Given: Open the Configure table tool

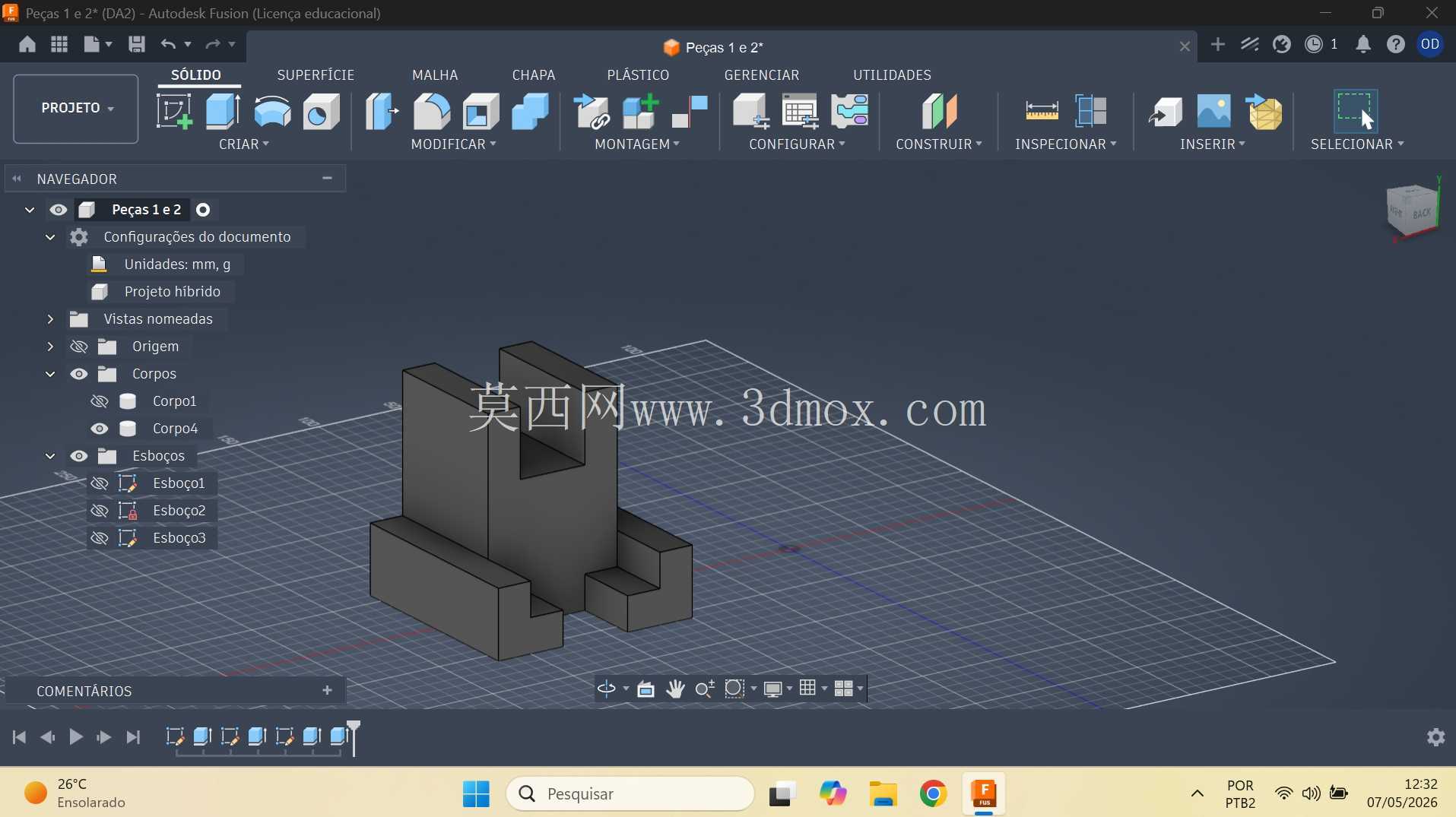Looking at the screenshot, I should tap(800, 111).
